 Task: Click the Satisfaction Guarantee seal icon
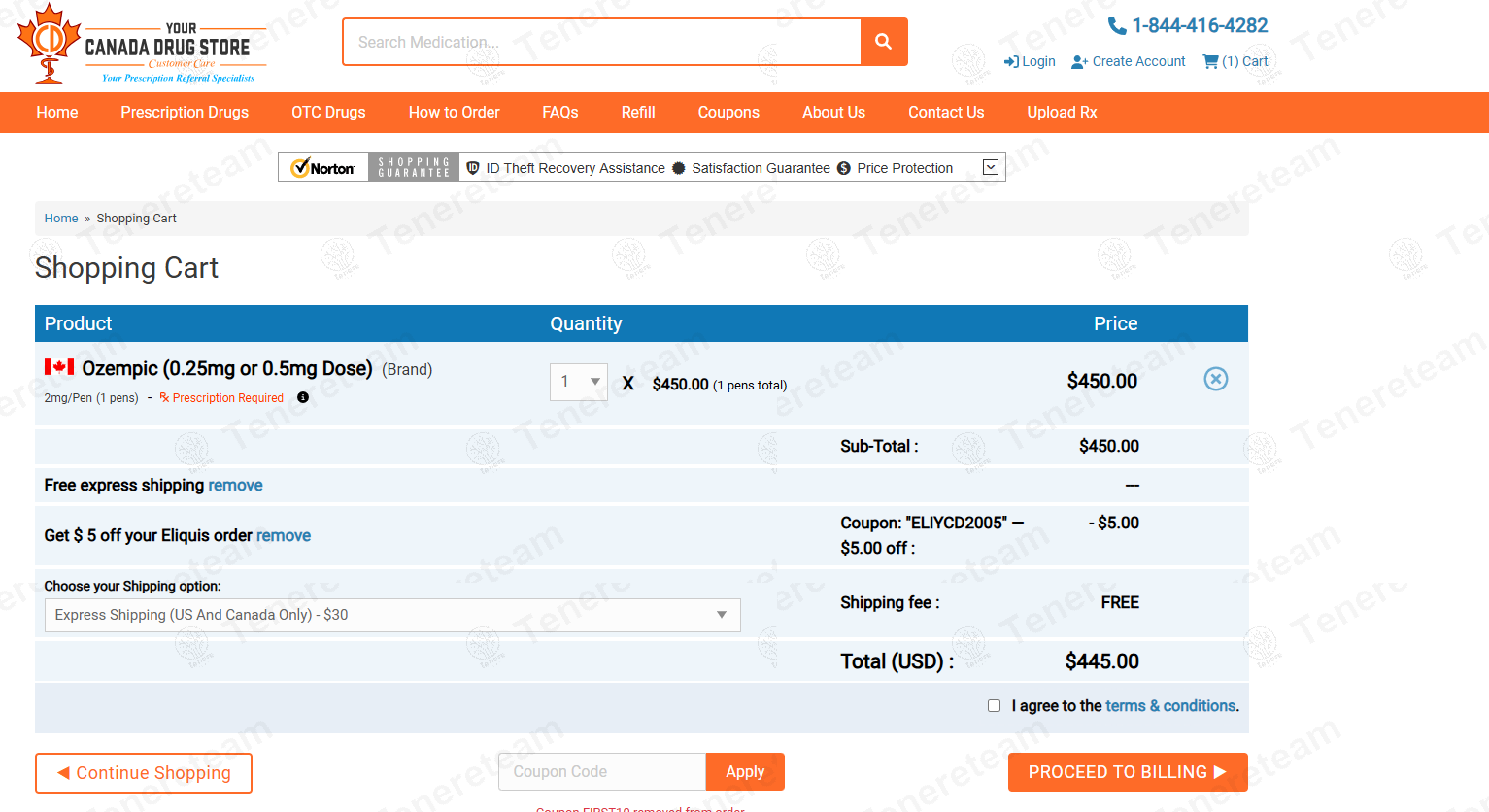[x=679, y=168]
